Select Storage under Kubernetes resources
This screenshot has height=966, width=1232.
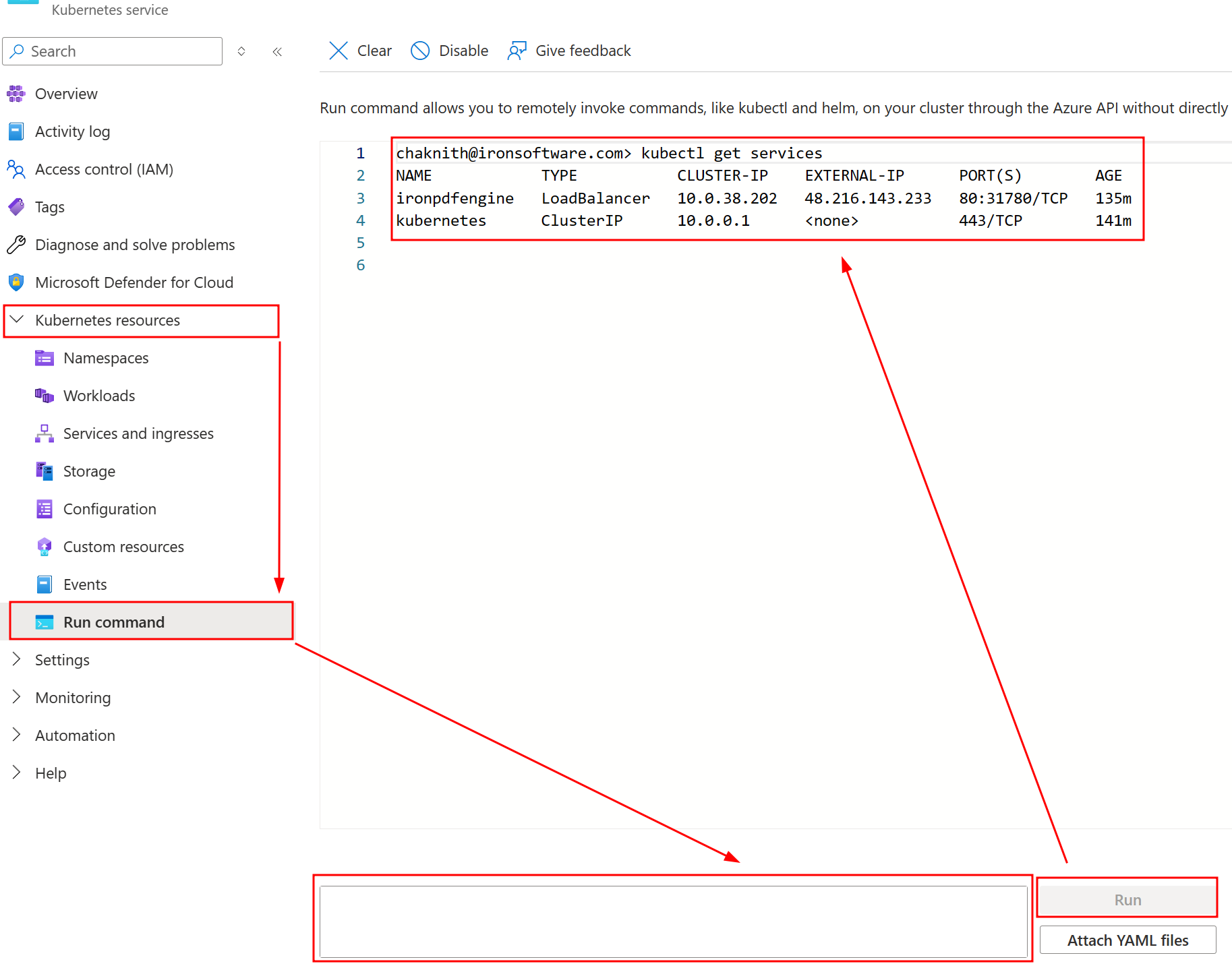pyautogui.click(x=89, y=471)
